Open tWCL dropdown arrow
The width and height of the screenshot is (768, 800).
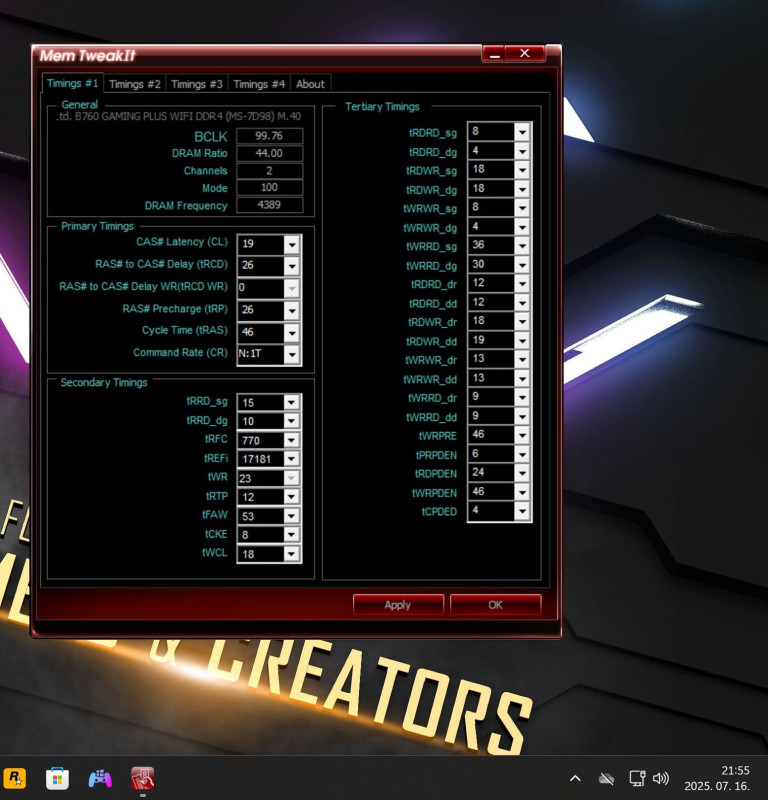(x=291, y=554)
